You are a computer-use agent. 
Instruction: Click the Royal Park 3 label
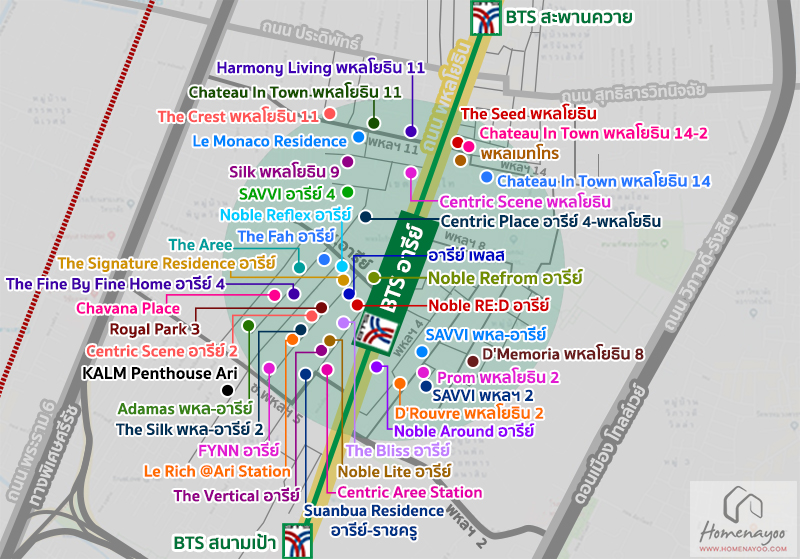pyautogui.click(x=155, y=329)
